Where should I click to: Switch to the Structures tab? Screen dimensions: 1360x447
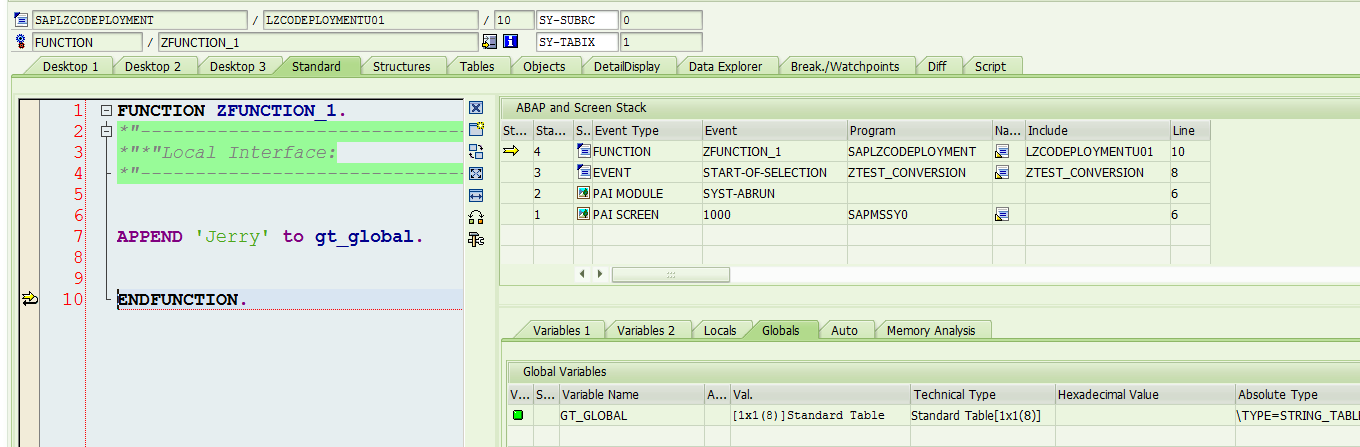(x=402, y=66)
